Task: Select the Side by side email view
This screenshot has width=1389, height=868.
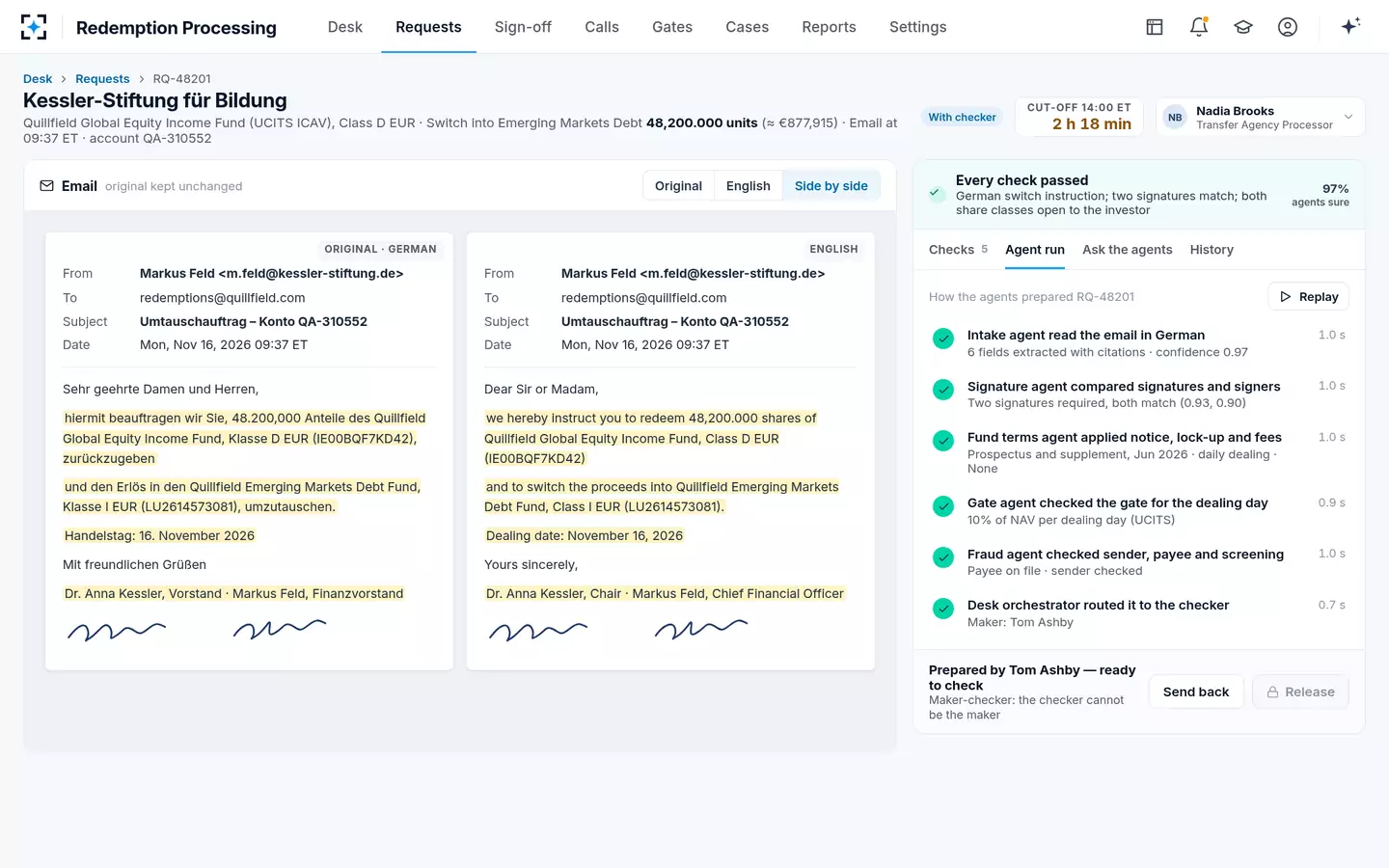Action: pyautogui.click(x=831, y=186)
